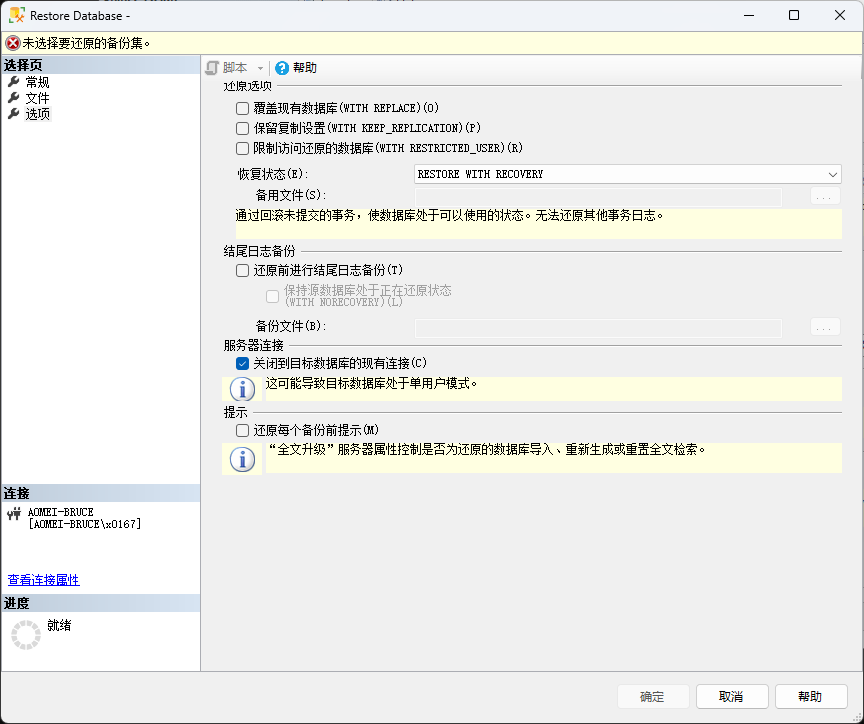The height and width of the screenshot is (724, 864).
Task: Click the info icon beside the single-user mode note
Action: point(242,388)
